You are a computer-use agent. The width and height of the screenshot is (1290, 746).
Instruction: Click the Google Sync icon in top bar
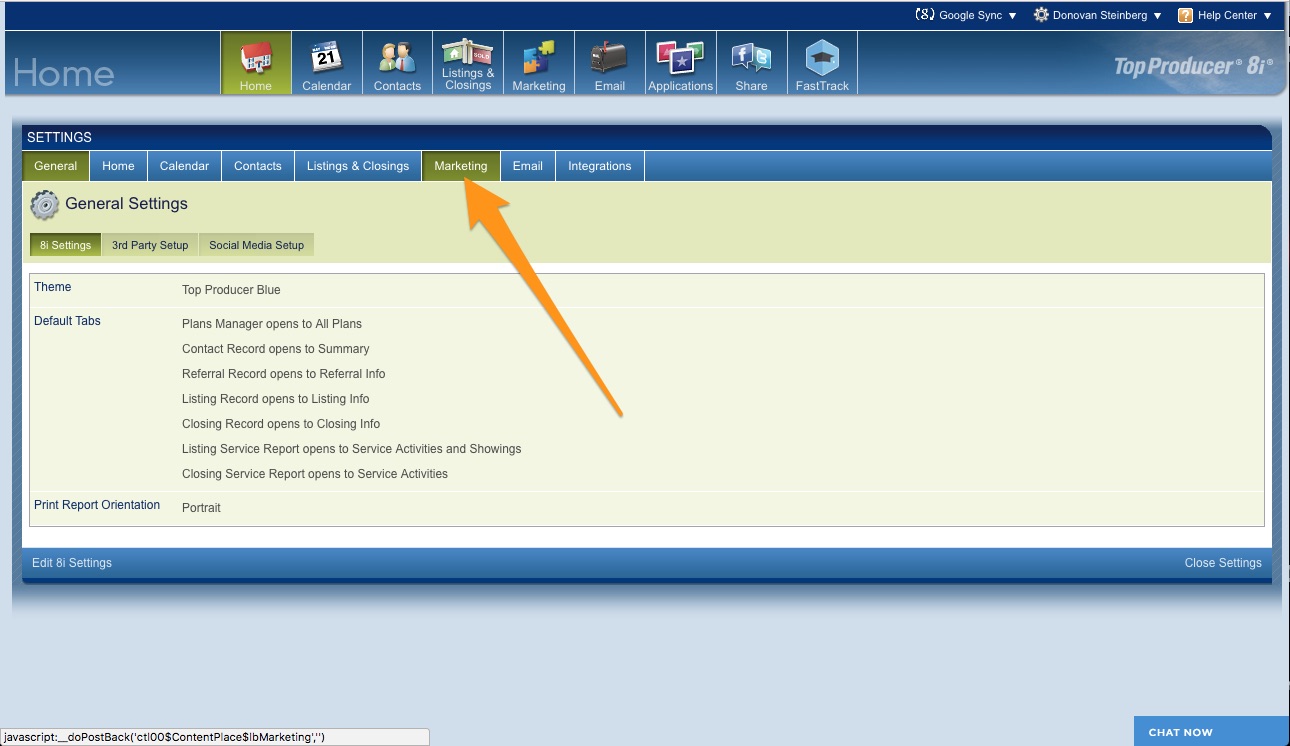(x=925, y=15)
